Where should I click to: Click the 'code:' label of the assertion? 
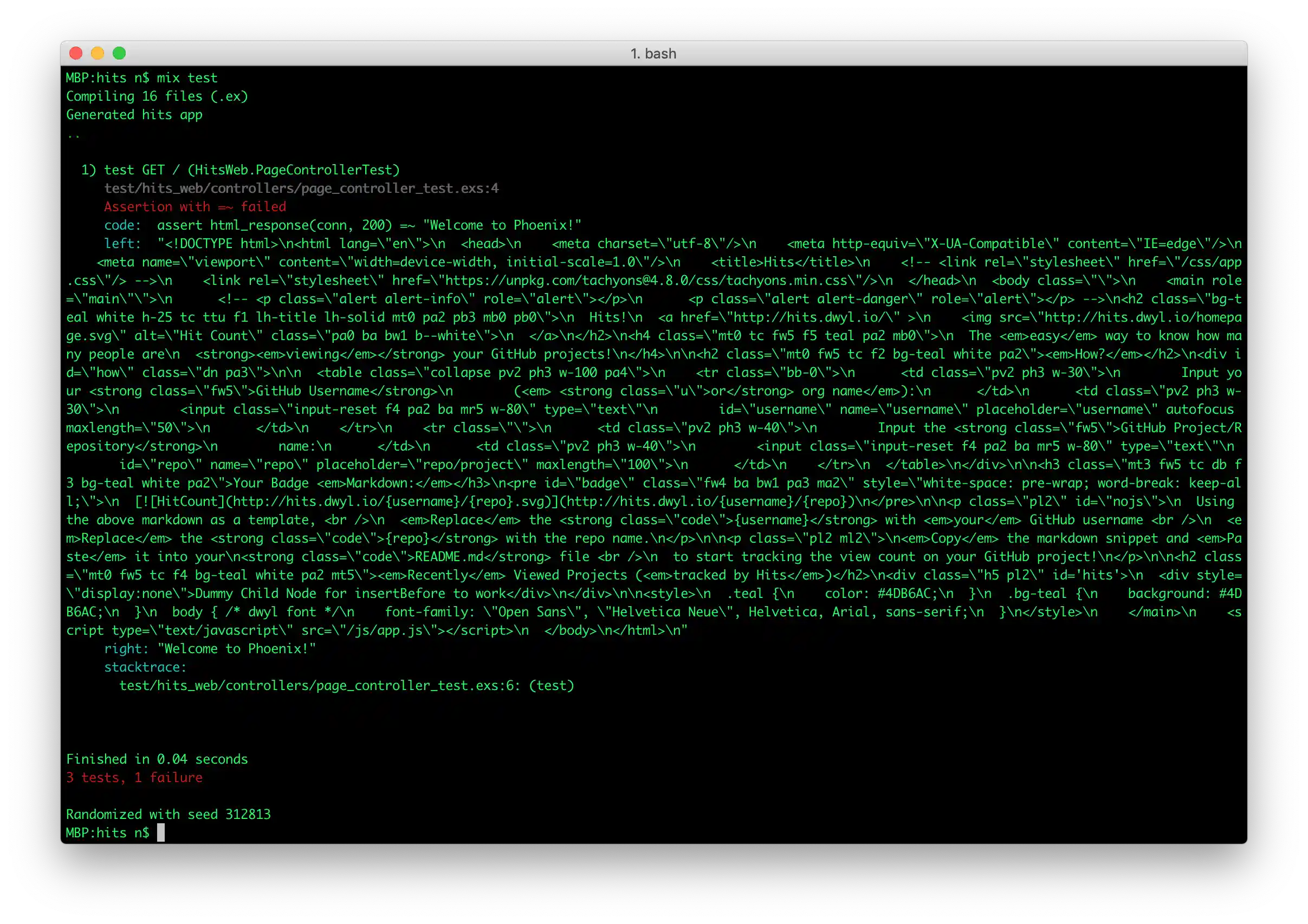[122, 225]
